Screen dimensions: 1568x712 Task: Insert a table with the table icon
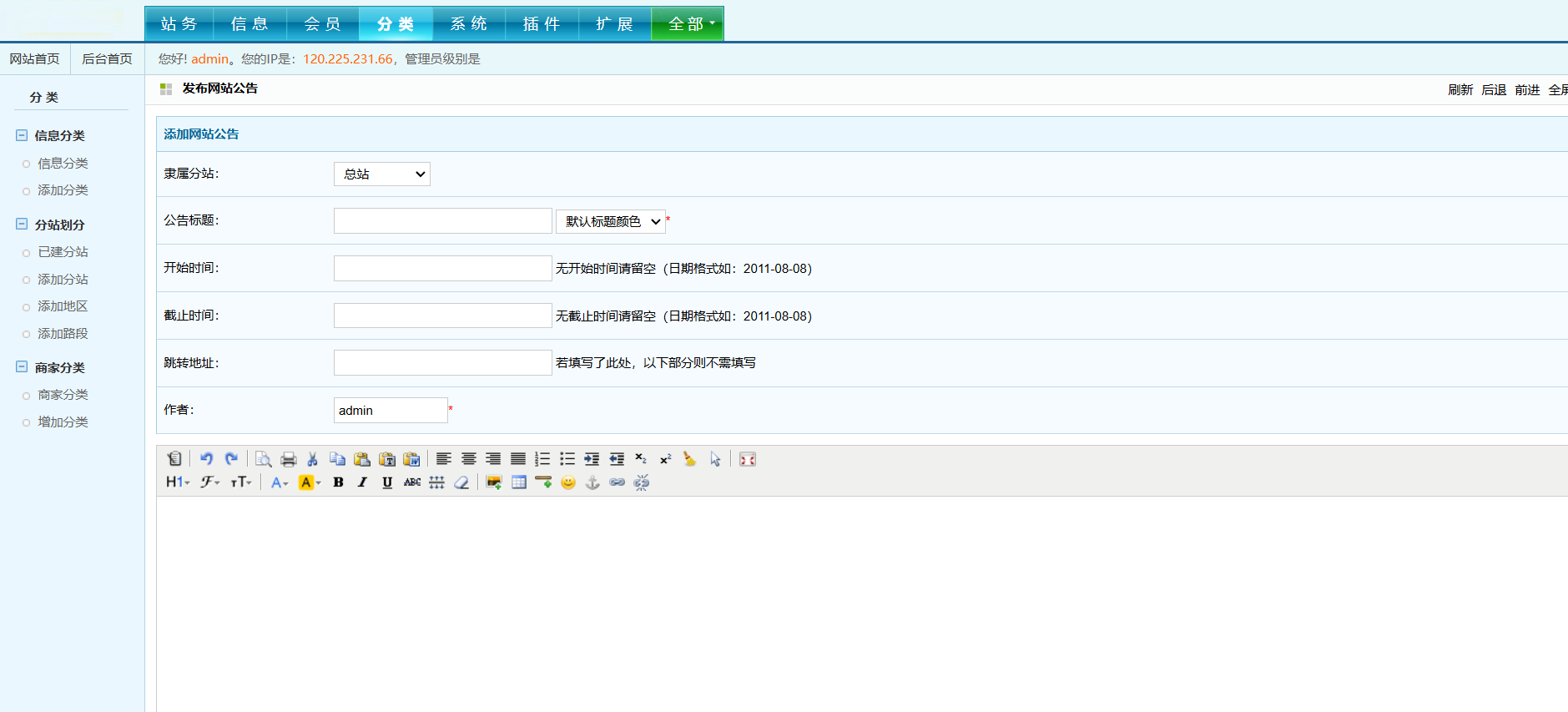click(519, 482)
